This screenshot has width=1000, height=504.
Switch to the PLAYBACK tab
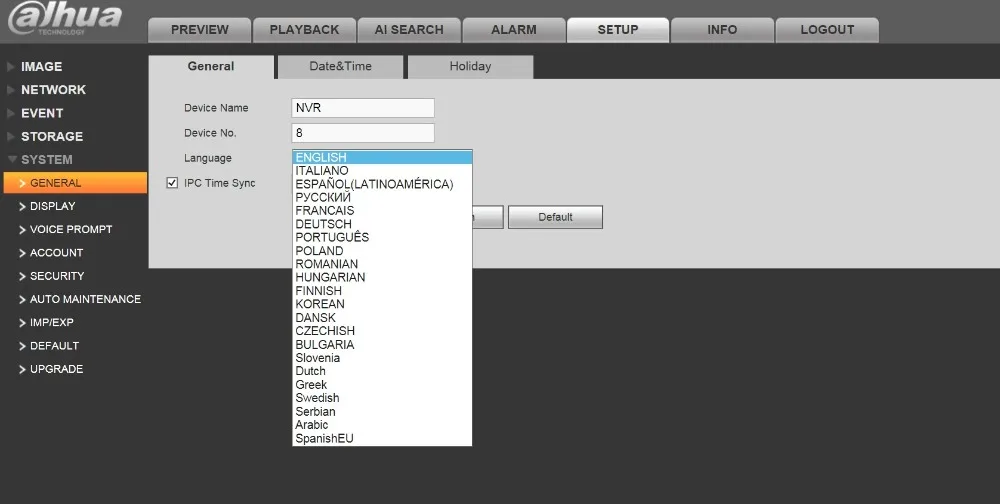304,30
